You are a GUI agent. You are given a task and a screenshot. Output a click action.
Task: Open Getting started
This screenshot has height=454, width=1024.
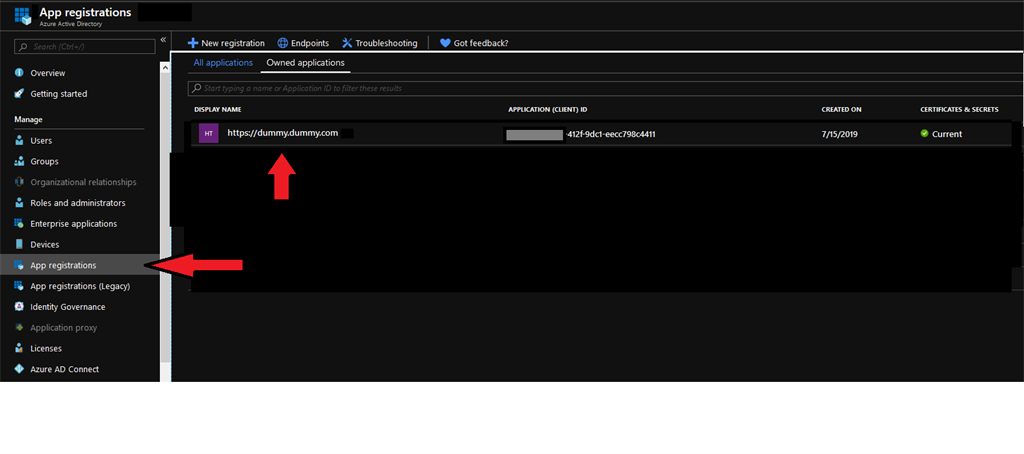pos(59,94)
